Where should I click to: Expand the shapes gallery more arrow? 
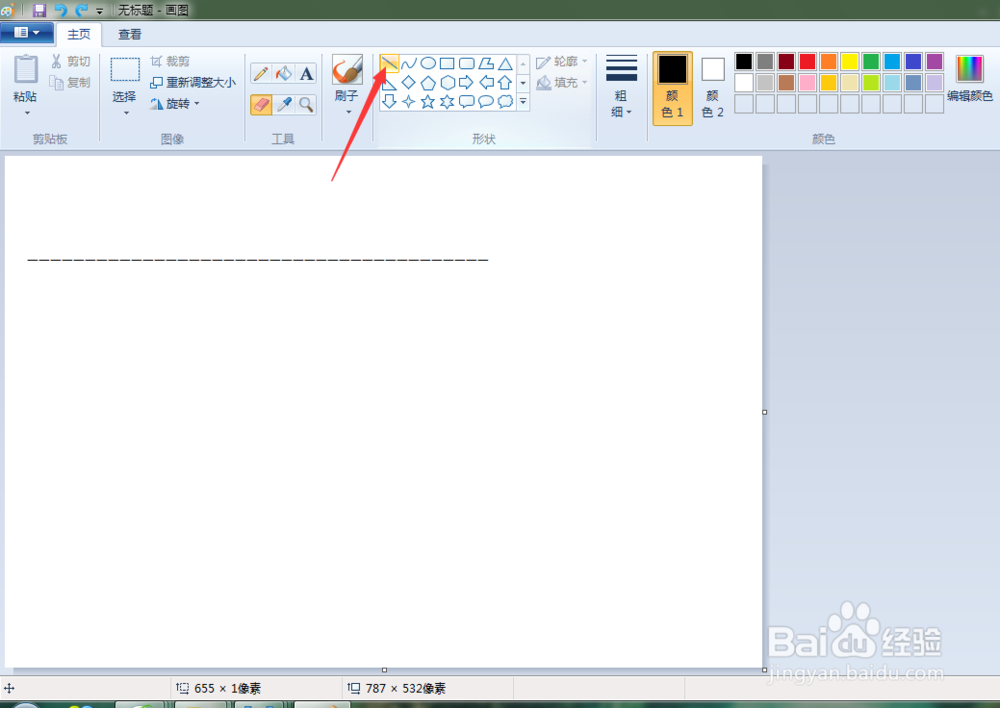pyautogui.click(x=523, y=101)
